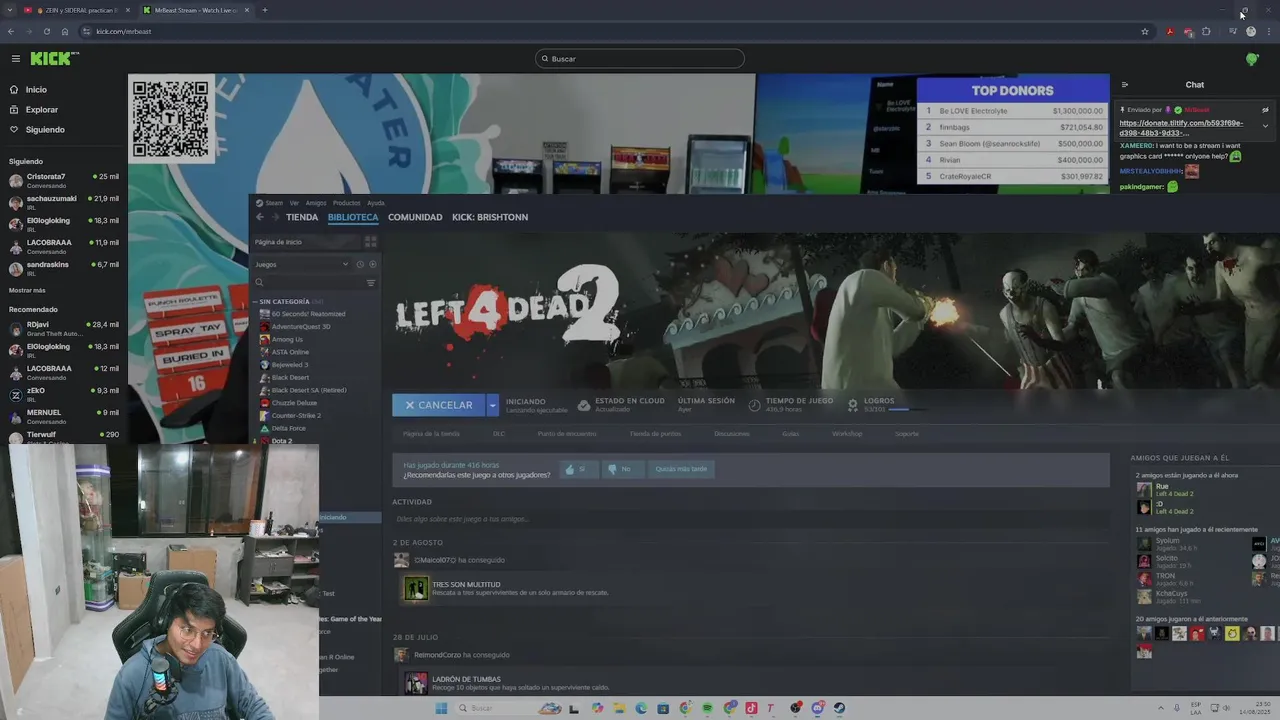The width and height of the screenshot is (1280, 720).
Task: Open Steam Tienda tab
Action: click(x=302, y=217)
